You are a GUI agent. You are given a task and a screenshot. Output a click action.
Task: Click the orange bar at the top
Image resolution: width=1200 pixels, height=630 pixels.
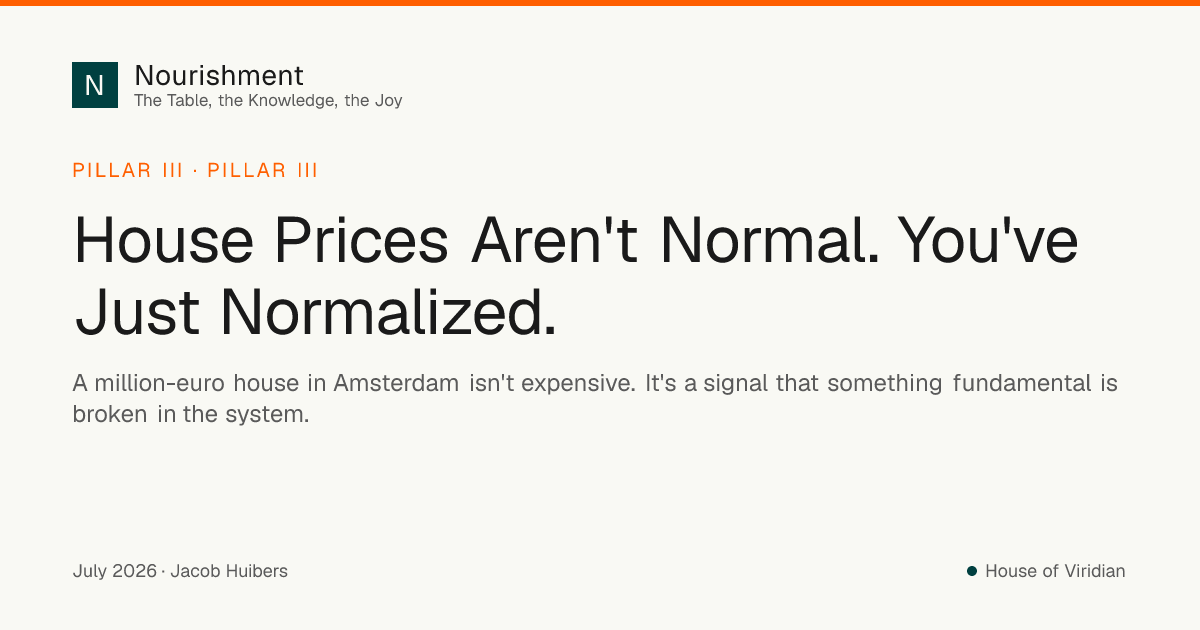[600, 3]
